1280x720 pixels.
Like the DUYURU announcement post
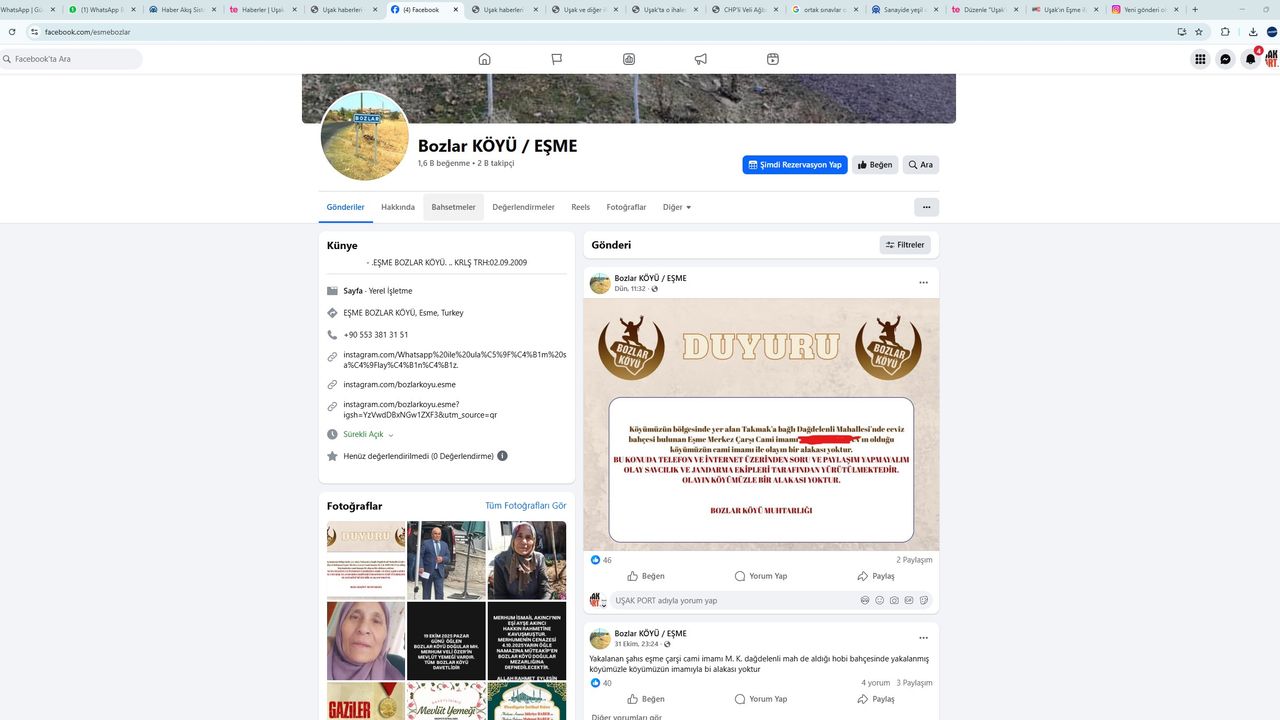coord(645,576)
